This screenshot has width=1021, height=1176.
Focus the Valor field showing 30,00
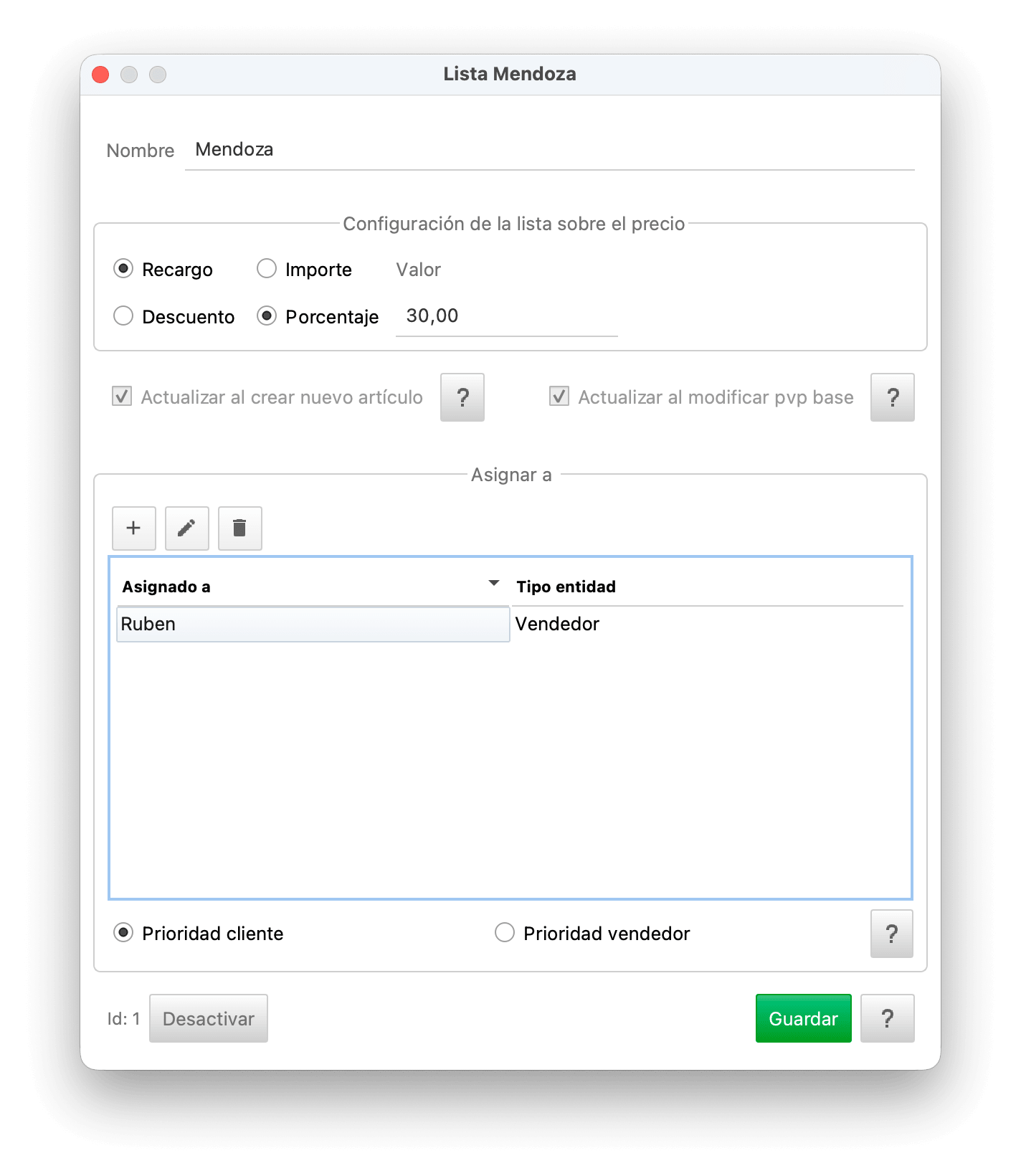tap(506, 316)
